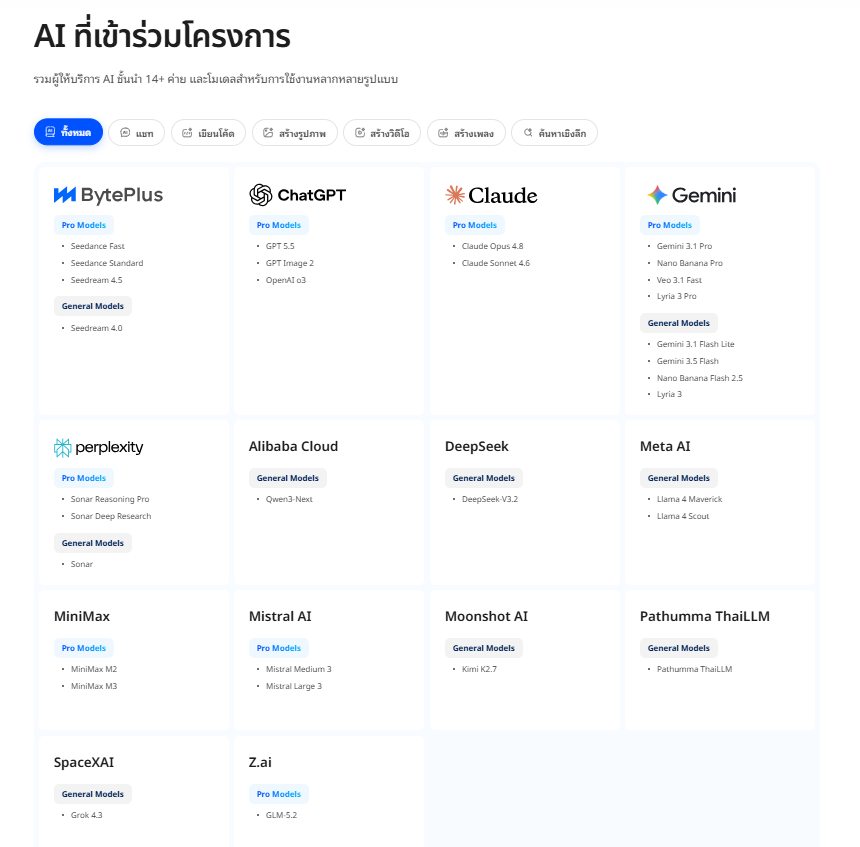
Task: Click General Models badge under Gemini
Action: pos(678,323)
